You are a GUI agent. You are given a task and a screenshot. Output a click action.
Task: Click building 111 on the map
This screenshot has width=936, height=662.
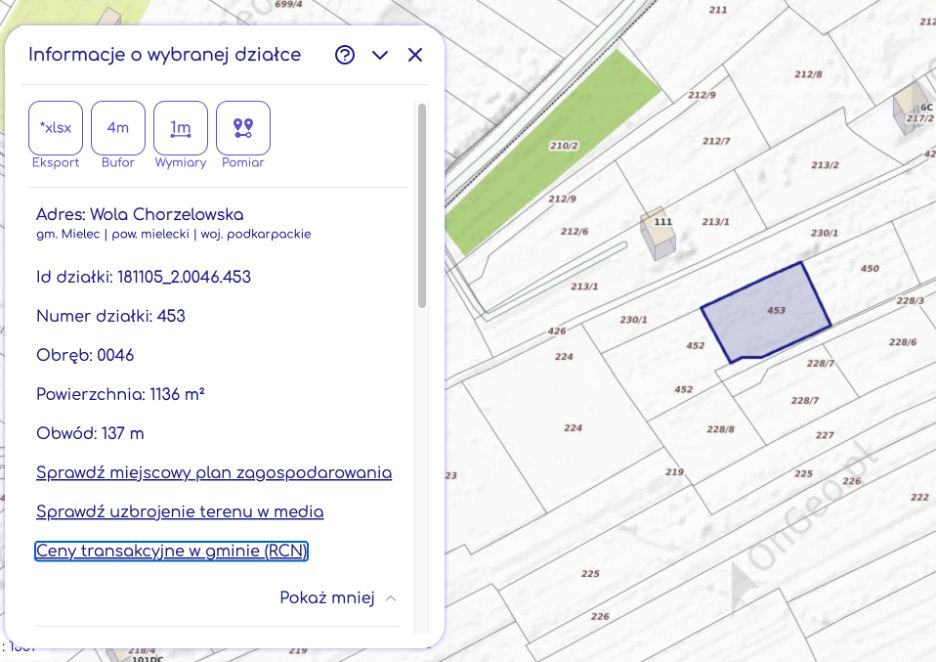click(658, 233)
